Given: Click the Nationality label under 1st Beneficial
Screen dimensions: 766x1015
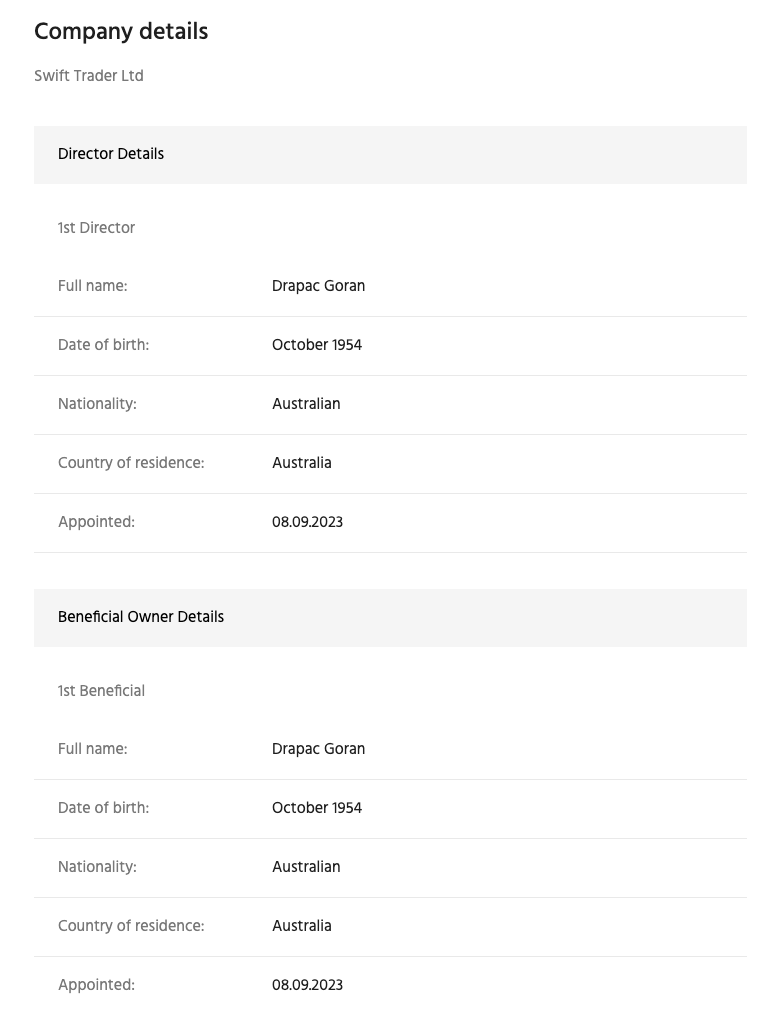Looking at the screenshot, I should click(97, 867).
